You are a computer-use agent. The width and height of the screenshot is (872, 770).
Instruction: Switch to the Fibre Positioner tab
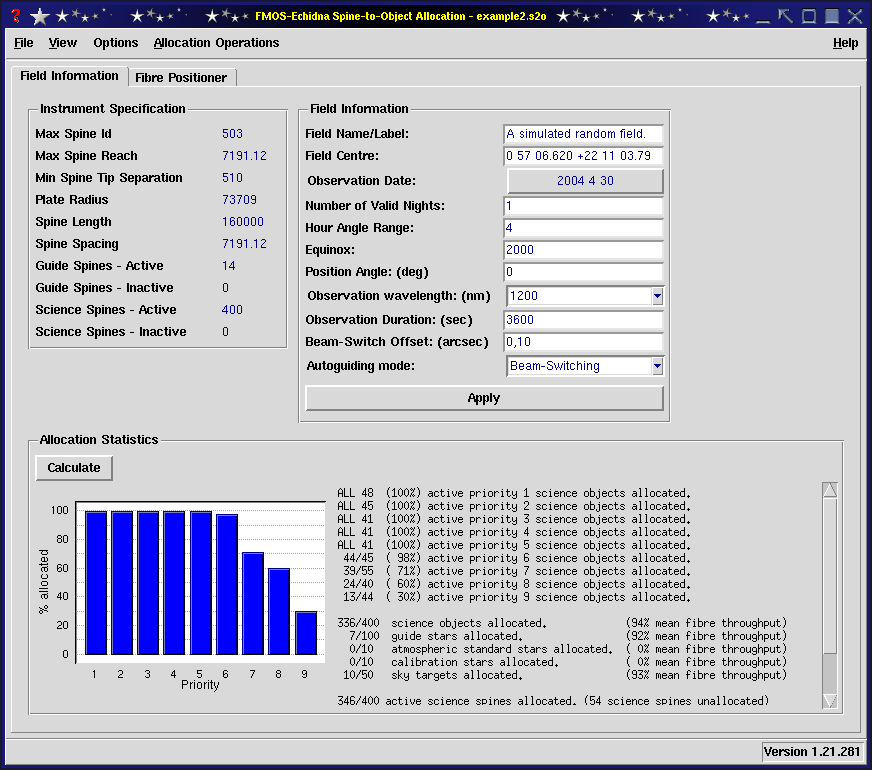181,77
